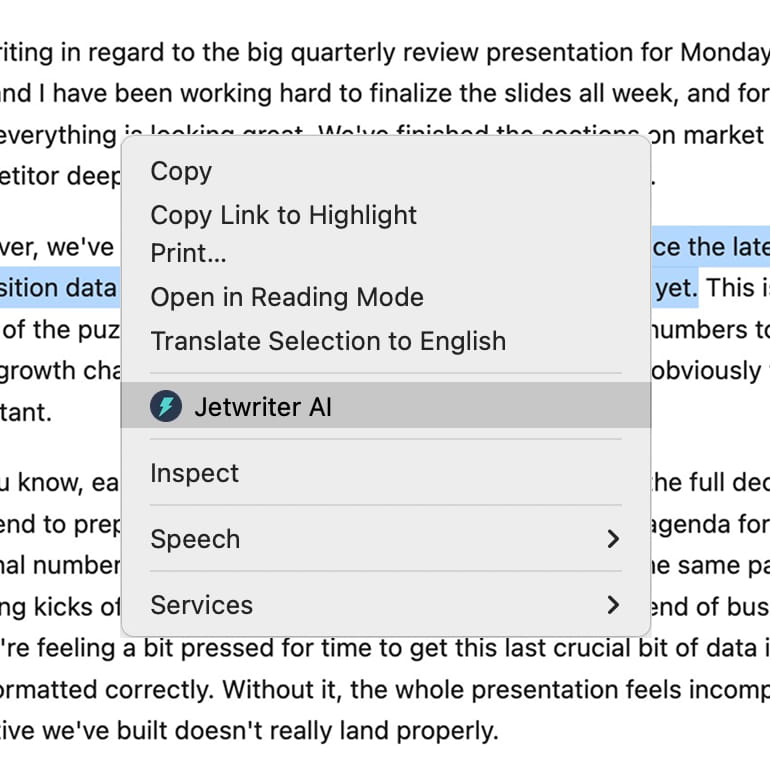Click the Jetwriter AI text label
This screenshot has width=772, height=772.
tap(262, 407)
